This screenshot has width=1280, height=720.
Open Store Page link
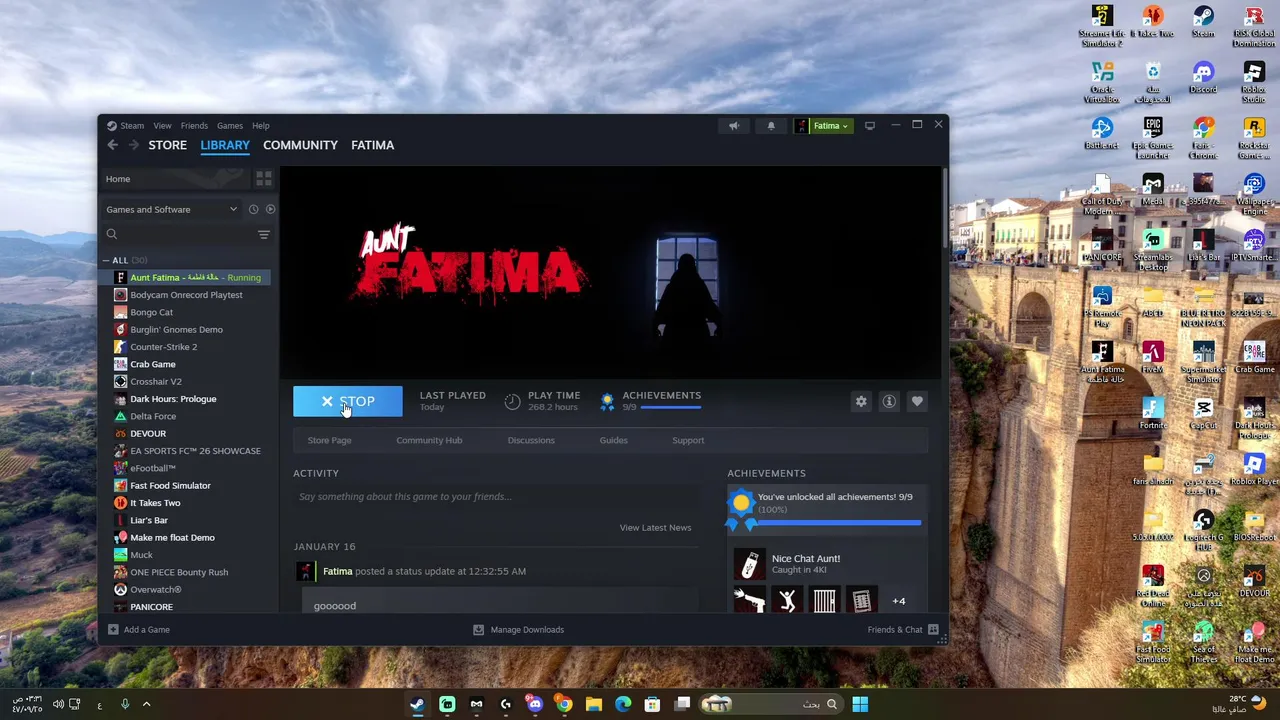click(x=329, y=440)
